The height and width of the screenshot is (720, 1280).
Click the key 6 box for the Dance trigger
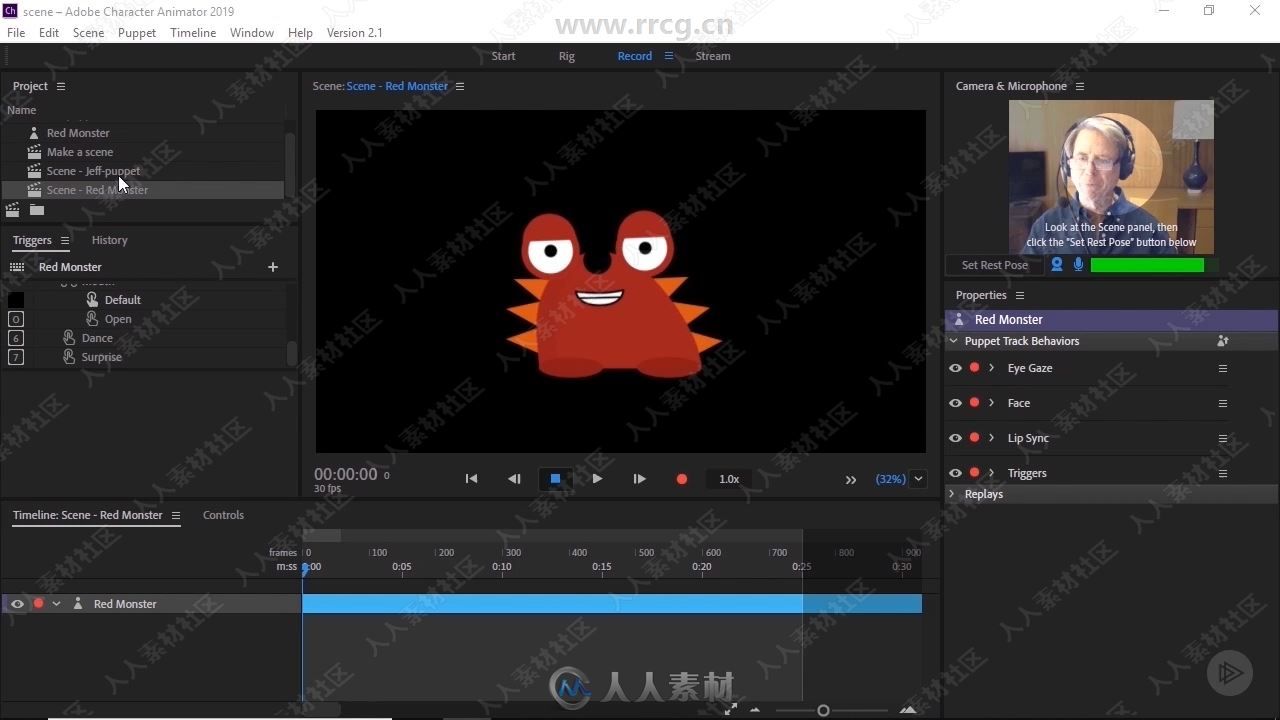pyautogui.click(x=16, y=338)
